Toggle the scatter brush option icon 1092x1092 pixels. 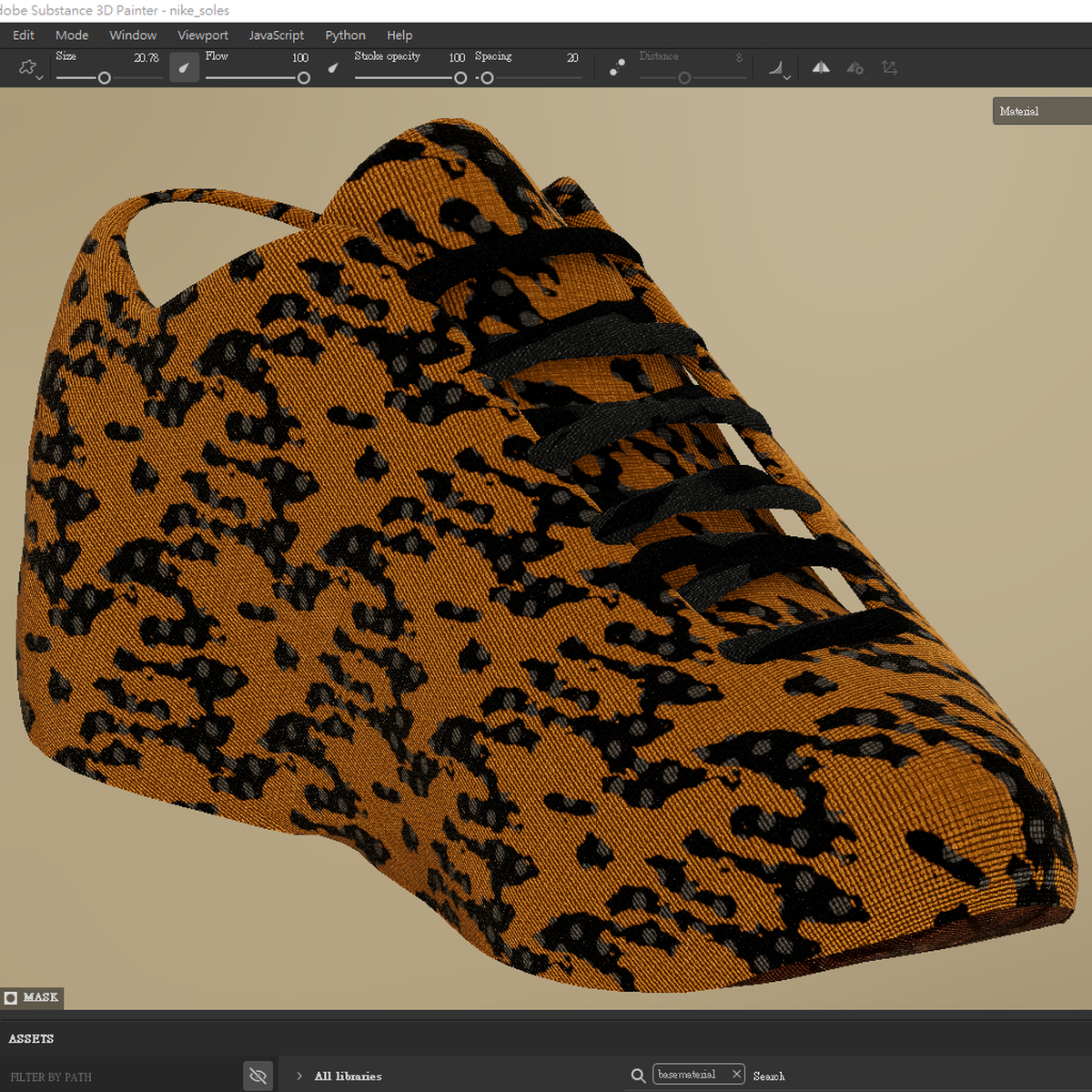click(616, 67)
